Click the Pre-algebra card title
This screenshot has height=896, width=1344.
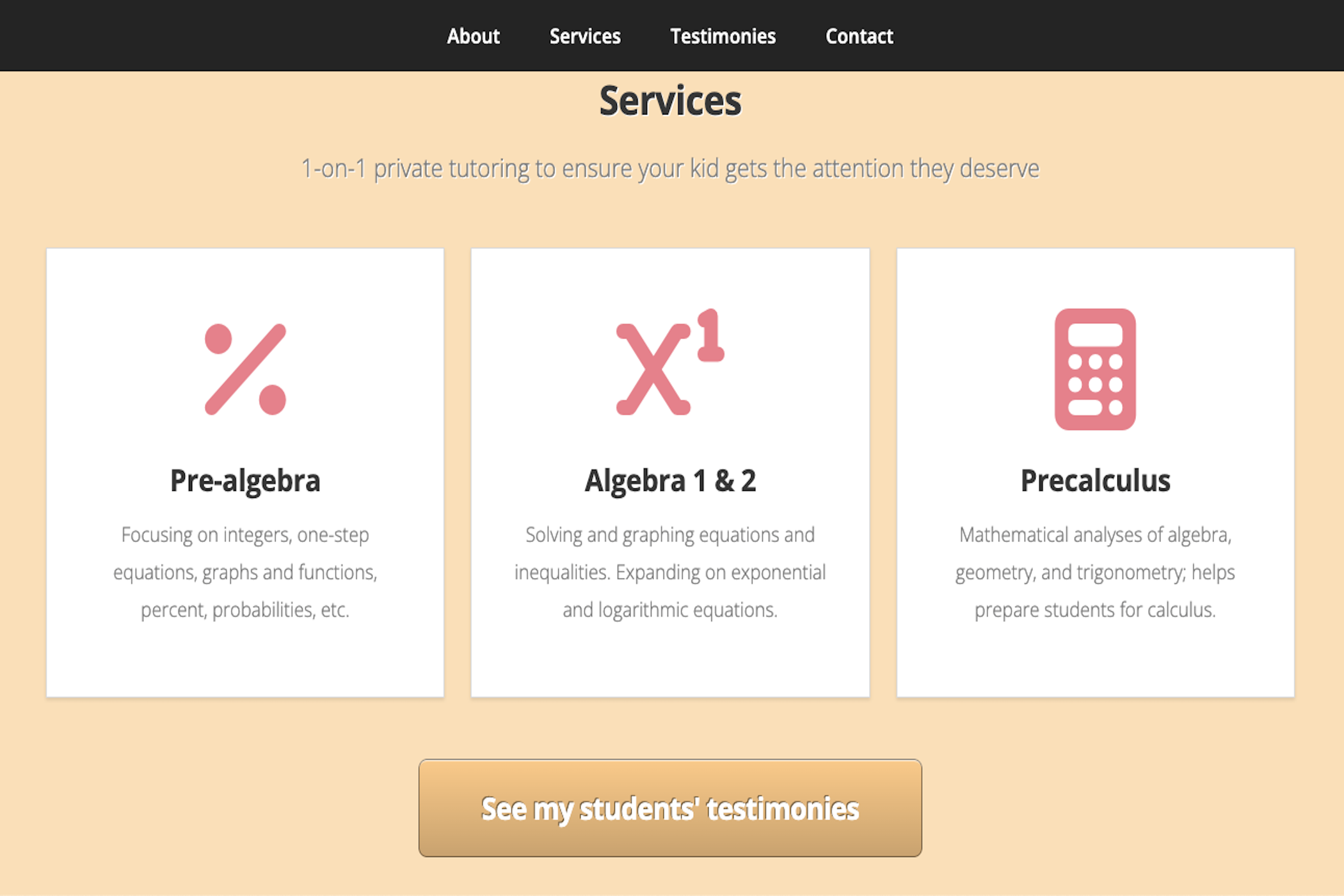[245, 481]
